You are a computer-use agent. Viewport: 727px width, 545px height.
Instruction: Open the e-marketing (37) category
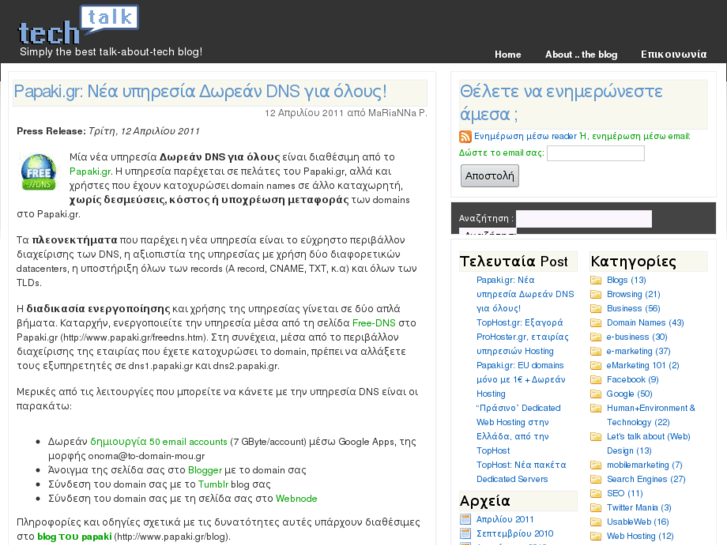638,352
